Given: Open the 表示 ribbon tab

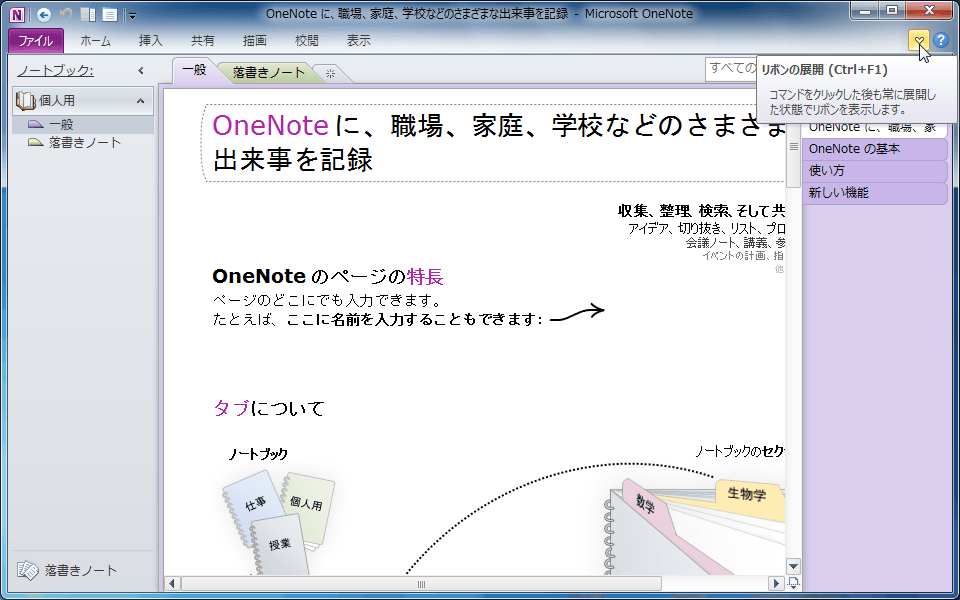Looking at the screenshot, I should (359, 41).
